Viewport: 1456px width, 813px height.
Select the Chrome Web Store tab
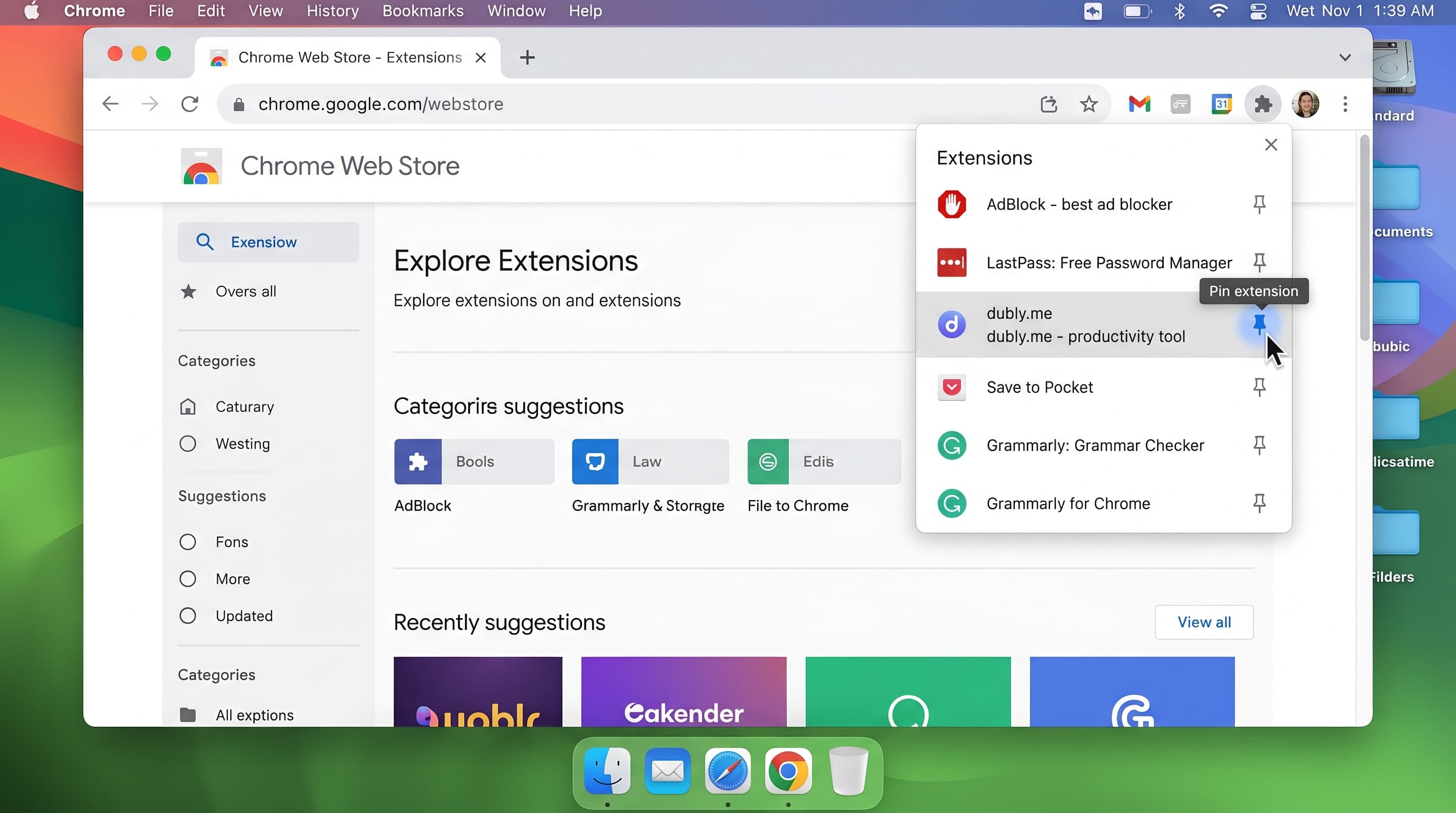[347, 57]
